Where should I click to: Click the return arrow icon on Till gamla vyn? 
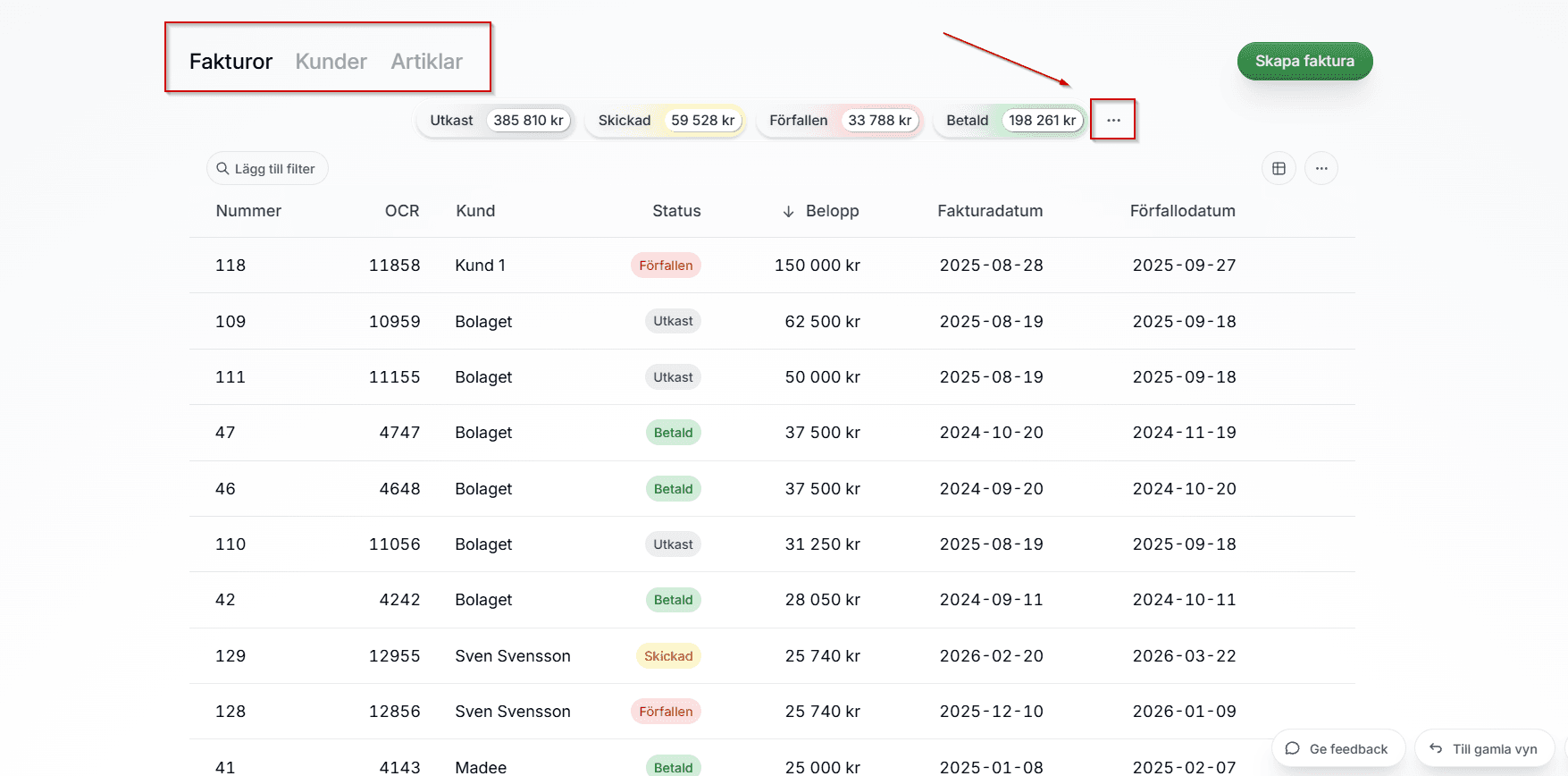coord(1436,748)
